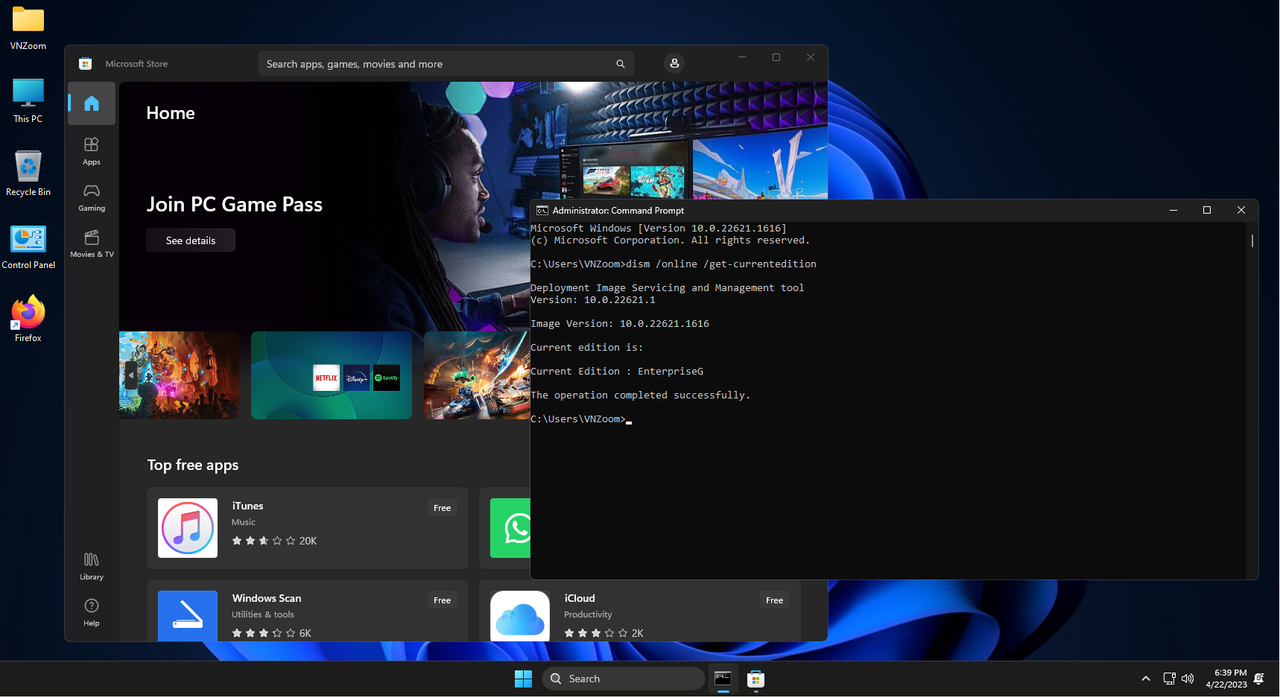Image resolution: width=1280 pixels, height=697 pixels.
Task: Click Command Prompt taskbar icon
Action: (x=723, y=678)
